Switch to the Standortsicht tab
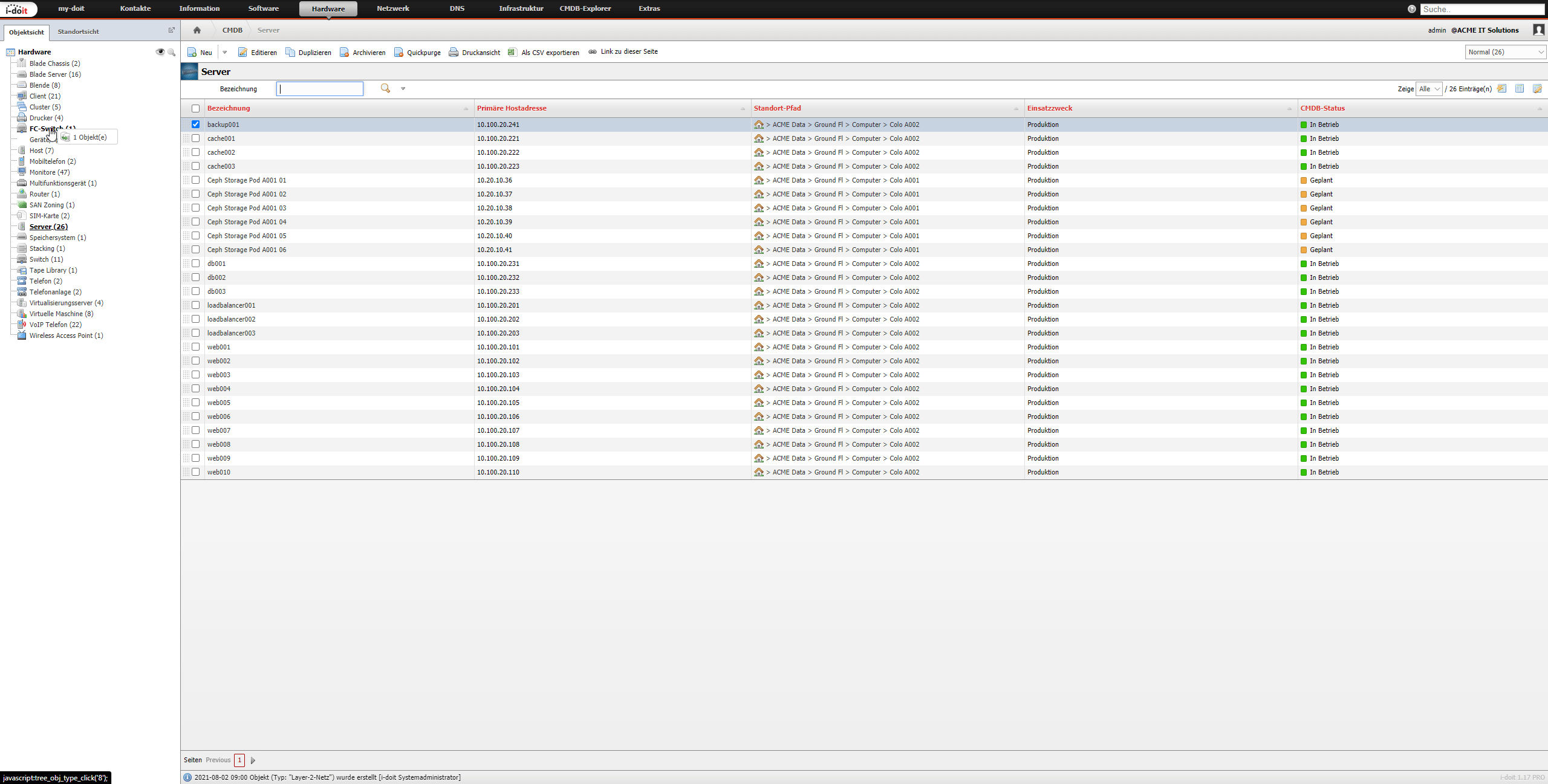The width and height of the screenshot is (1548, 784). pyautogui.click(x=78, y=31)
